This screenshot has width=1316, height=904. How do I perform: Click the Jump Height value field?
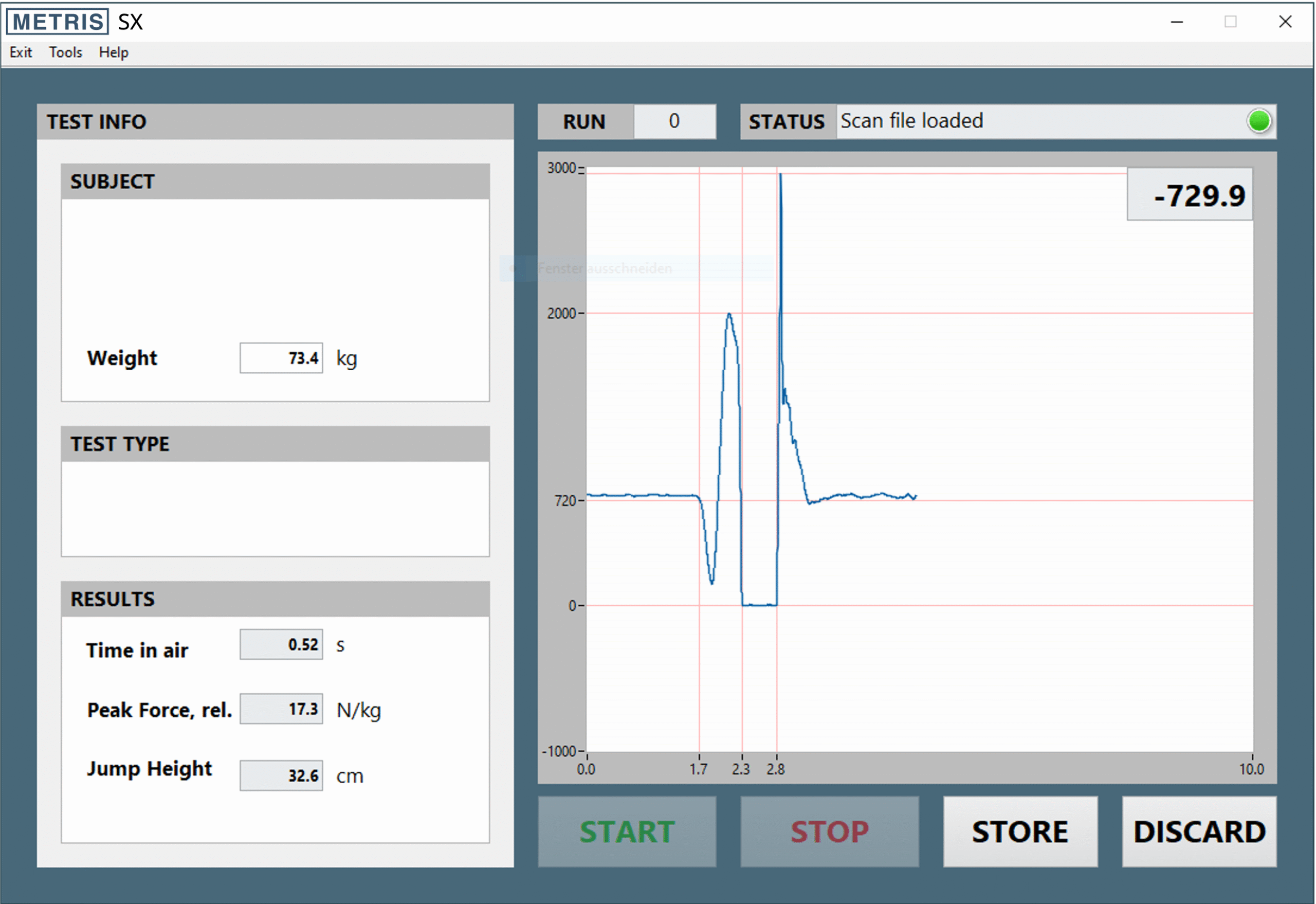(281, 775)
